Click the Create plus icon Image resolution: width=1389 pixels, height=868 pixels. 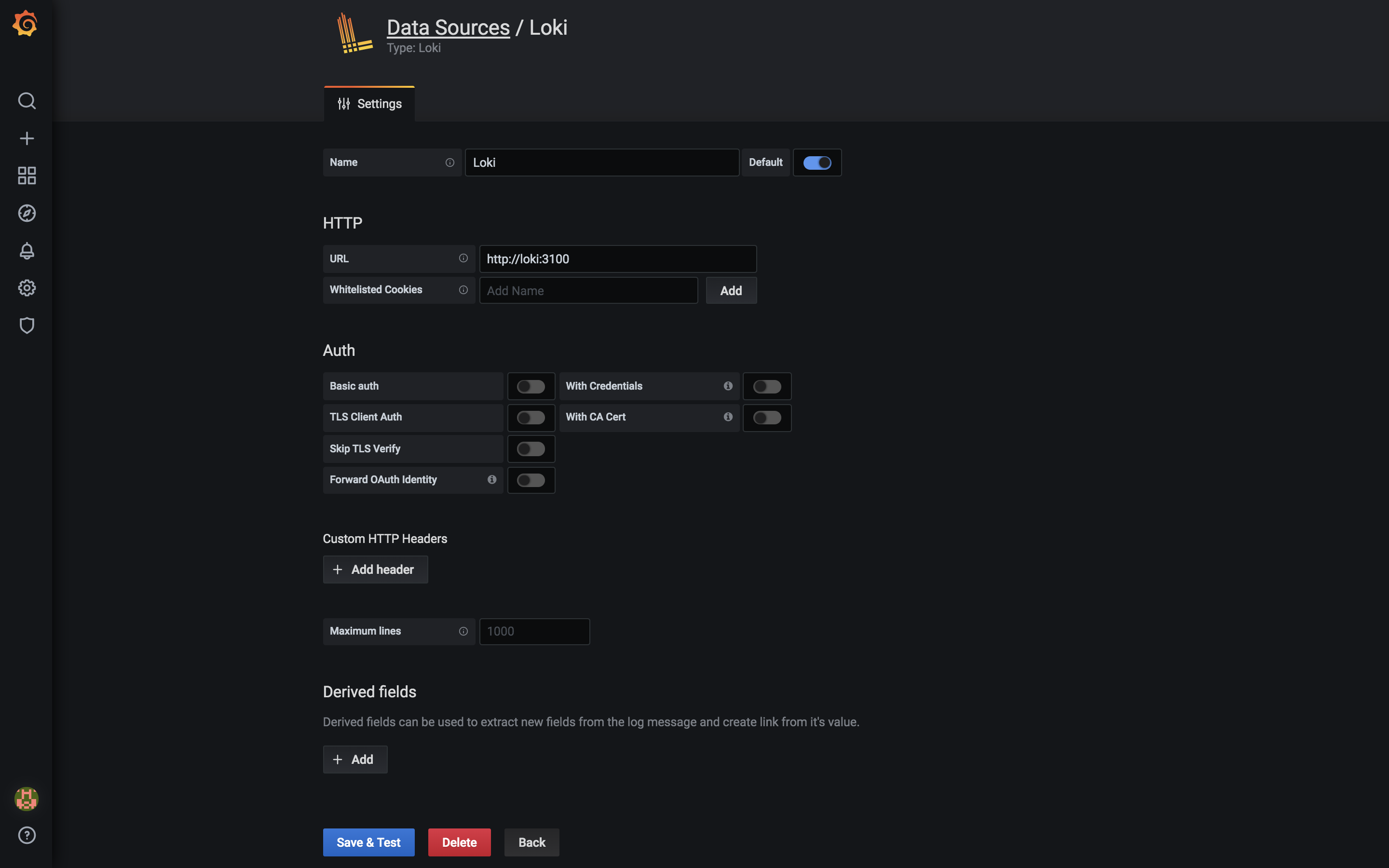tap(27, 138)
